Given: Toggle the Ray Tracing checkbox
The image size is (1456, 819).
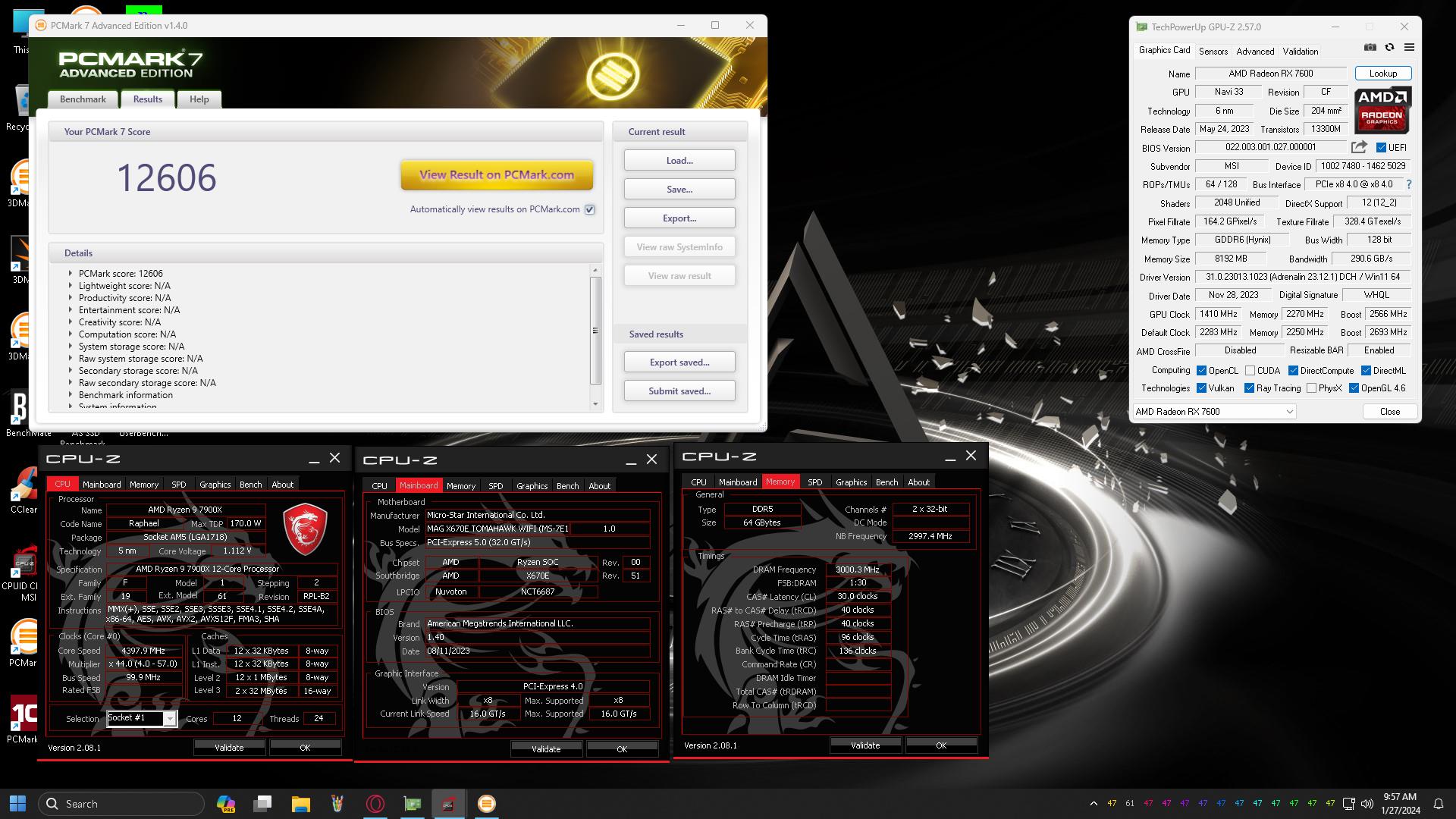Looking at the screenshot, I should [1249, 388].
